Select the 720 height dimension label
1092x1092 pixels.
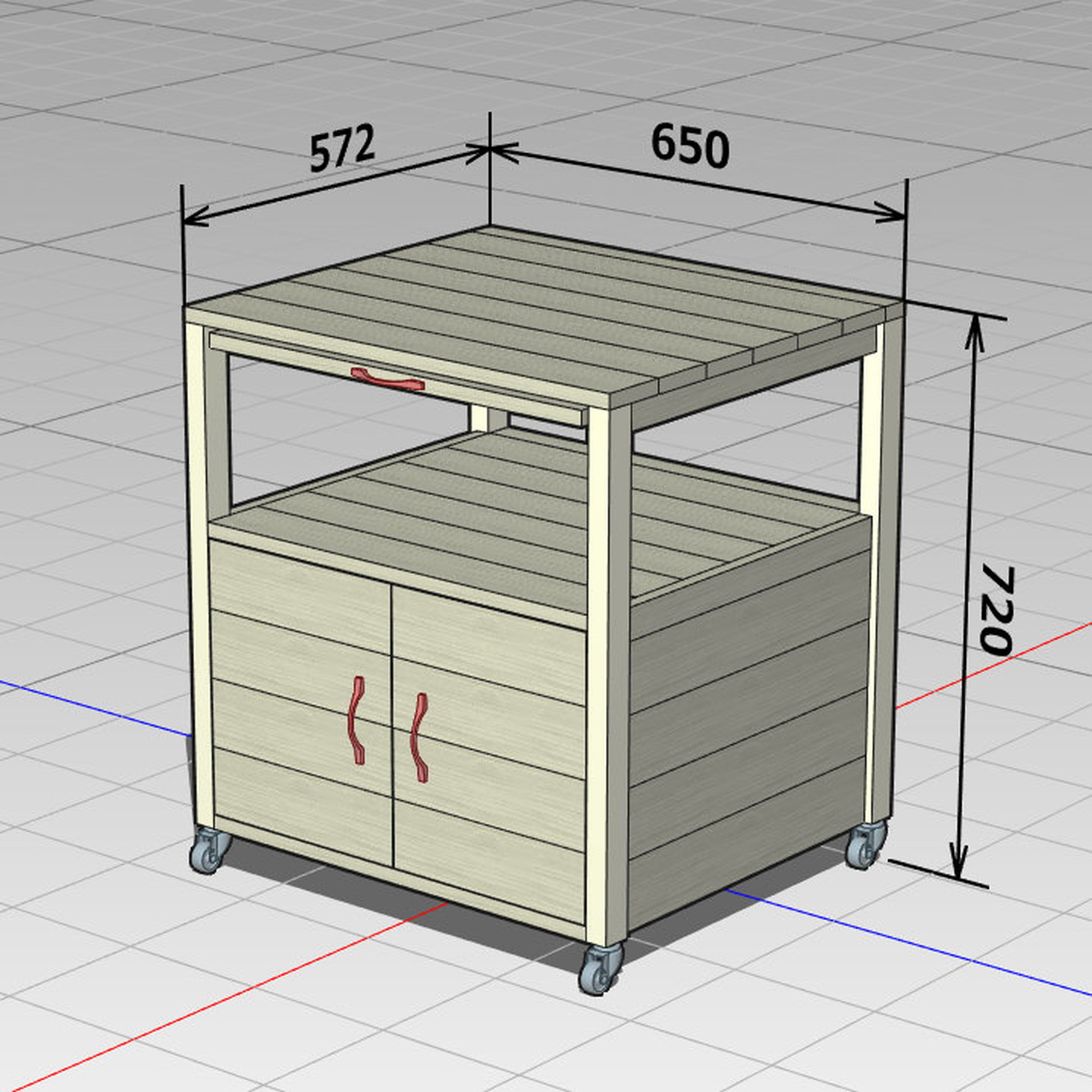coord(996,609)
